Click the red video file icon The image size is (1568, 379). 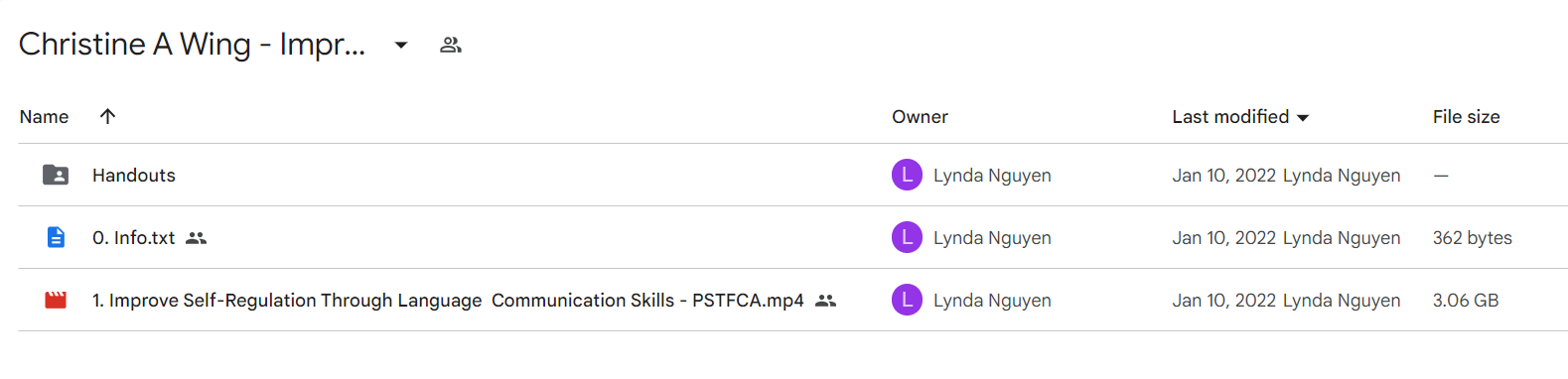pos(56,300)
